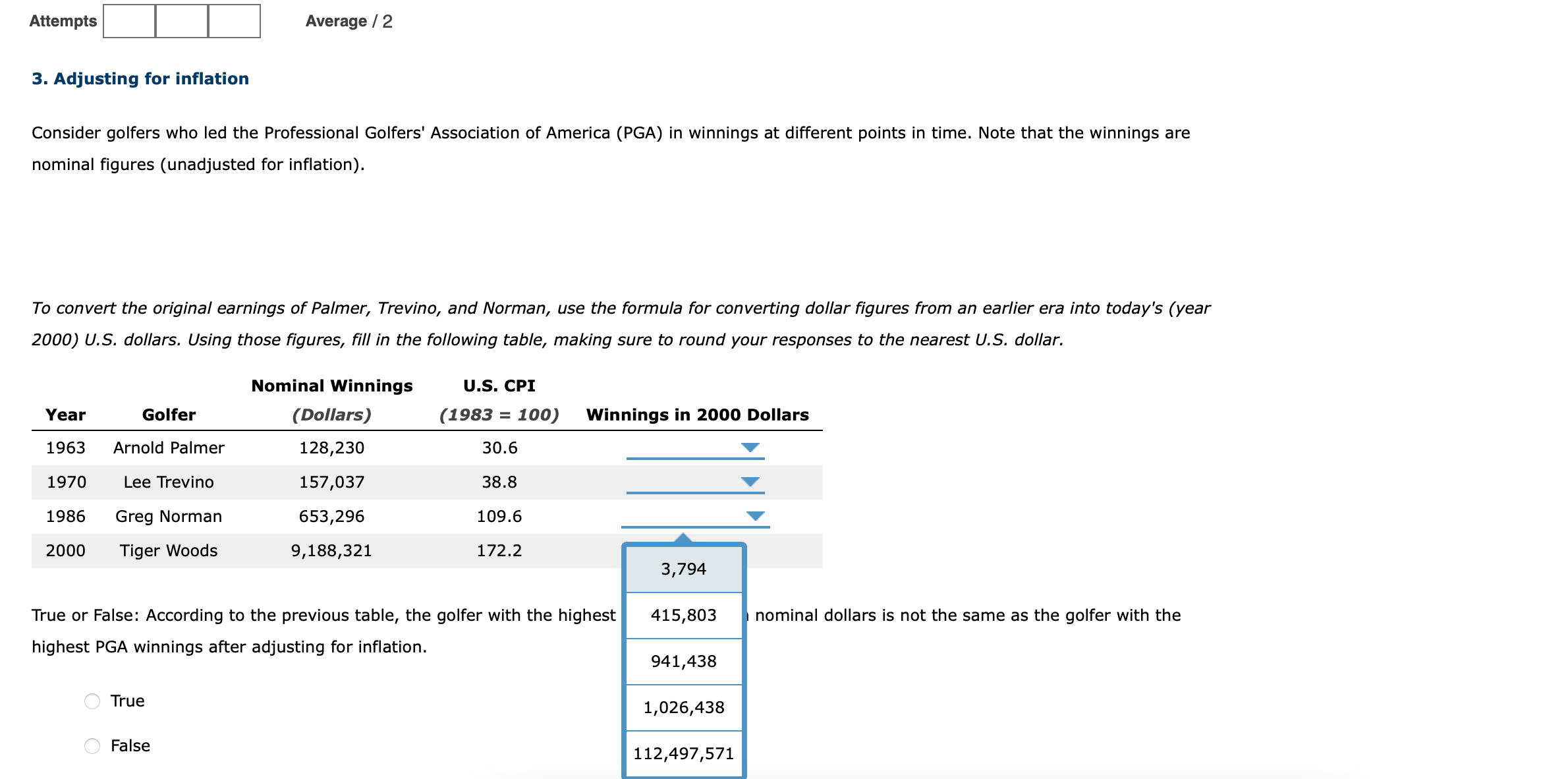Select the False radio button

(x=91, y=745)
